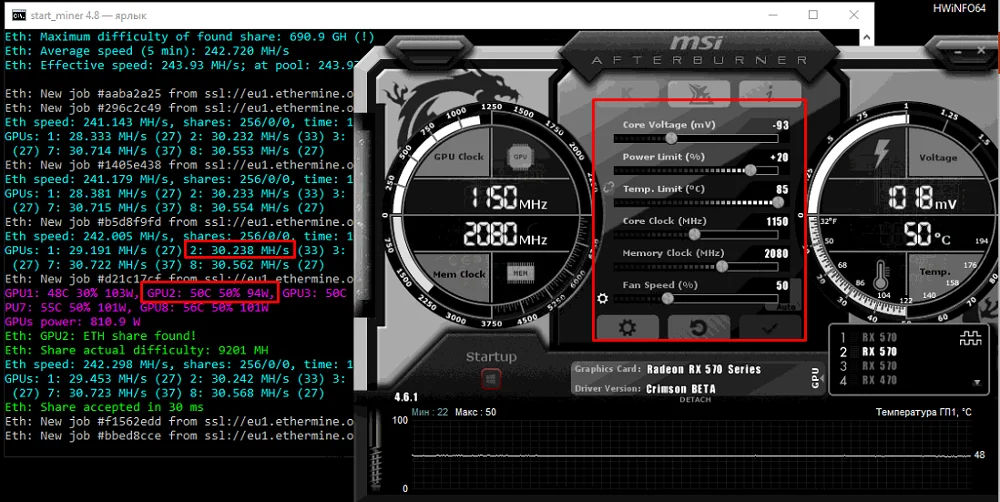The image size is (1000, 502).
Task: Click the GPU Clock label tile
Action: point(459,156)
